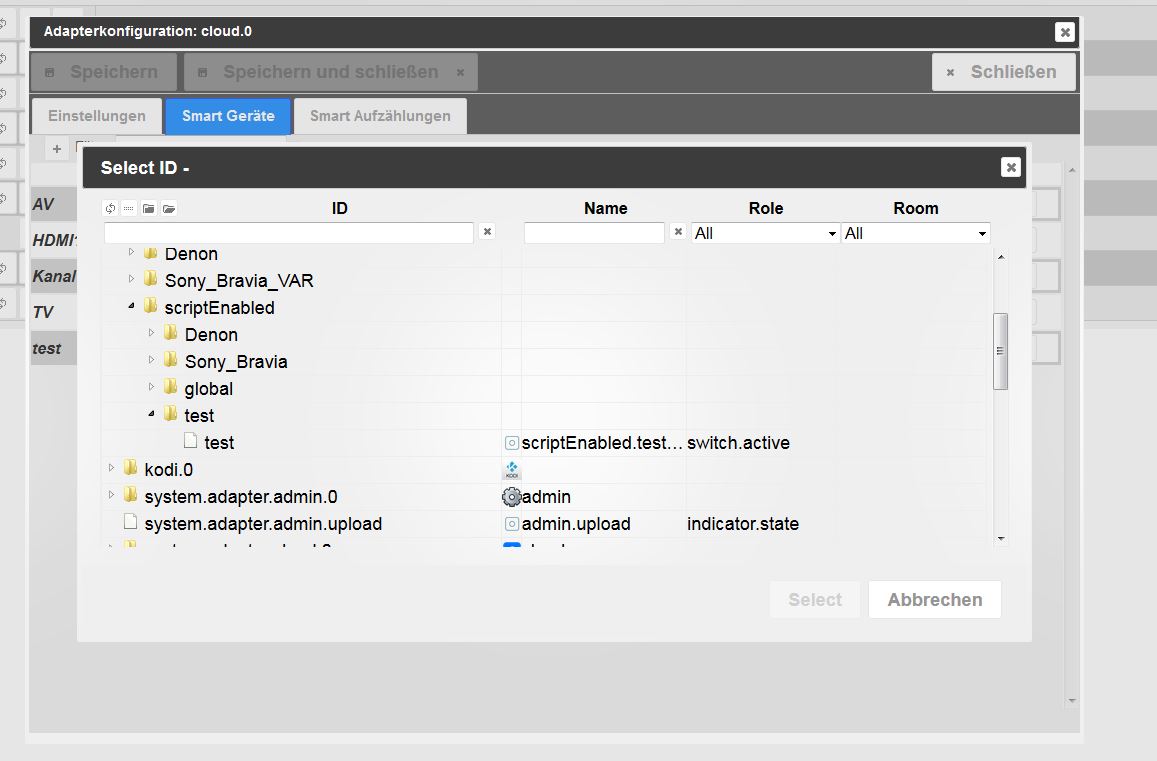This screenshot has width=1157, height=761.
Task: Switch to the Smart Aufzählungen tab
Action: [x=380, y=116]
